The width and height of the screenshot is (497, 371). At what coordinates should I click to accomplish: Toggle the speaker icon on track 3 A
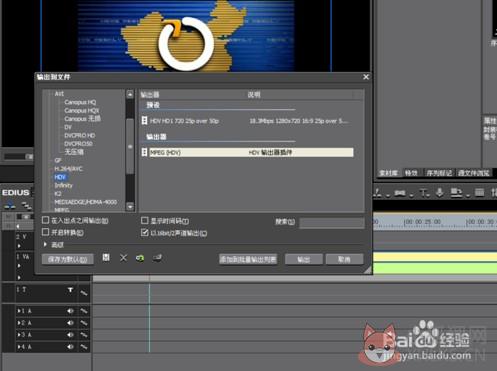pos(70,335)
